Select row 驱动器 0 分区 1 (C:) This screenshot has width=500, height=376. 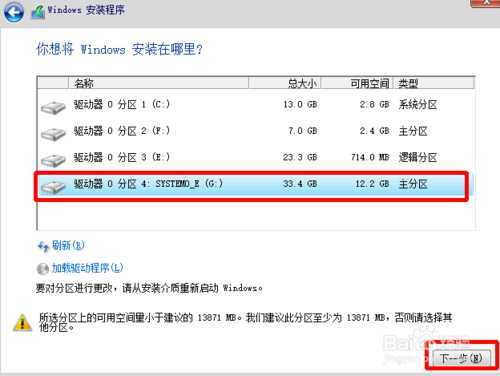[256, 105]
